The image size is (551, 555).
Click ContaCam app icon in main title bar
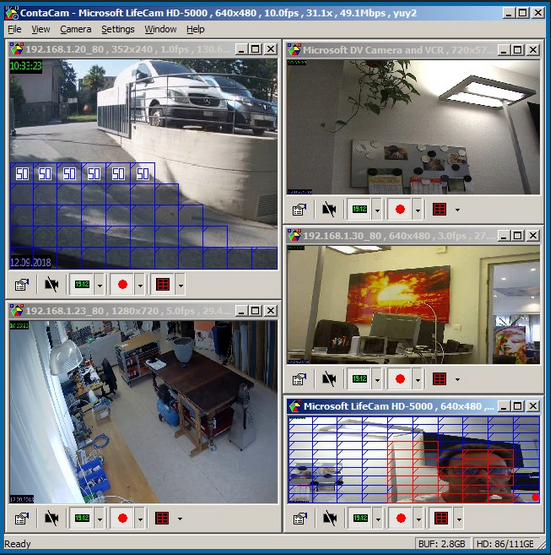12,13
